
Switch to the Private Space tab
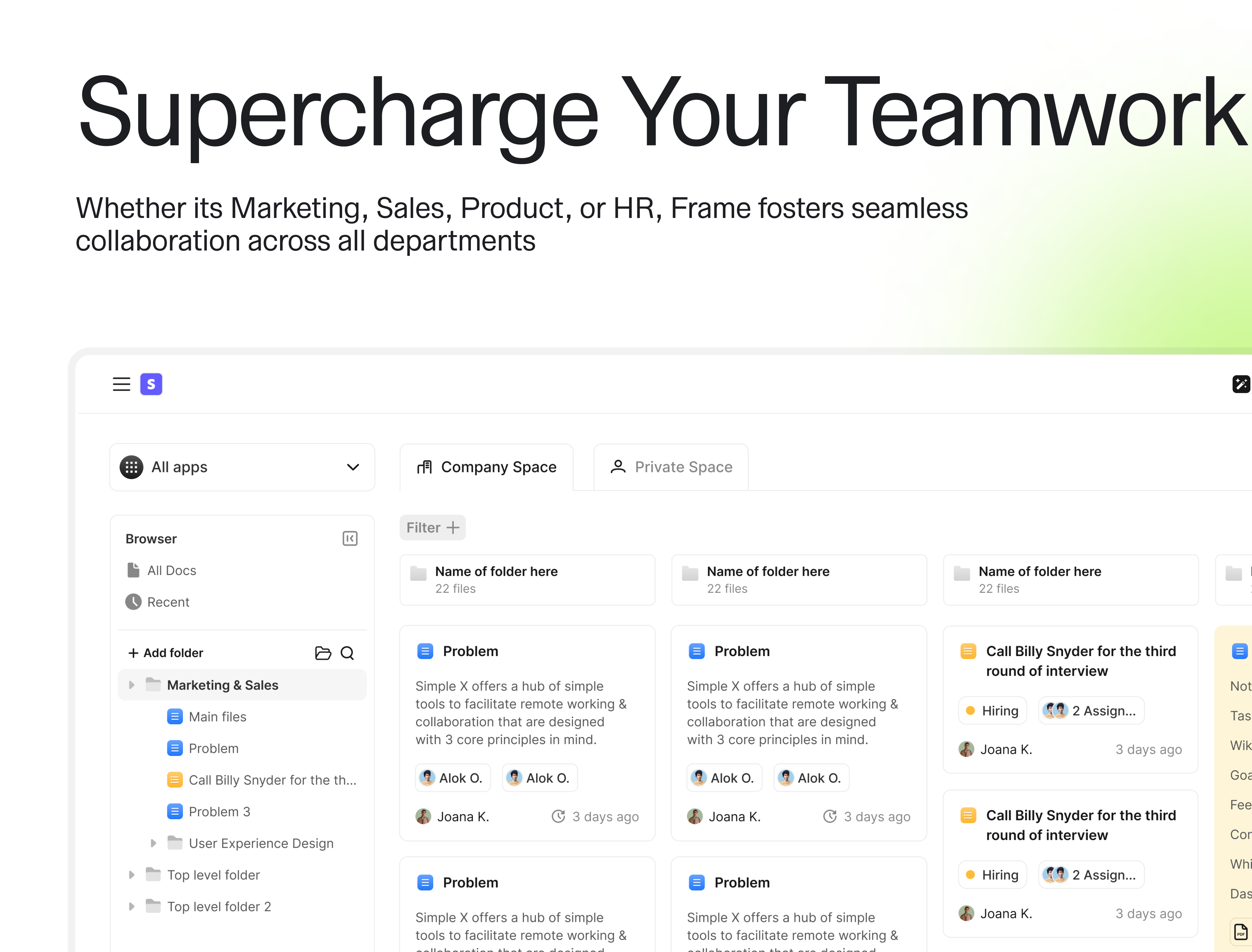(x=671, y=466)
